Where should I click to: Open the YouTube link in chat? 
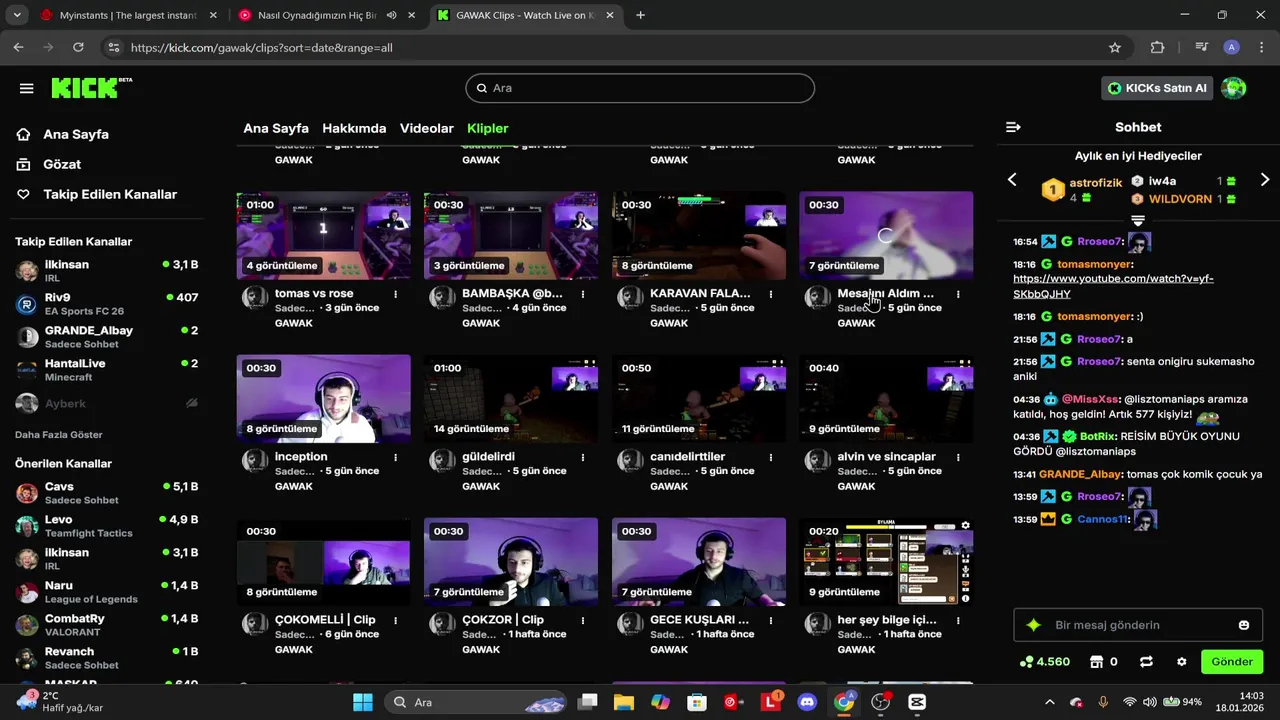[1113, 286]
